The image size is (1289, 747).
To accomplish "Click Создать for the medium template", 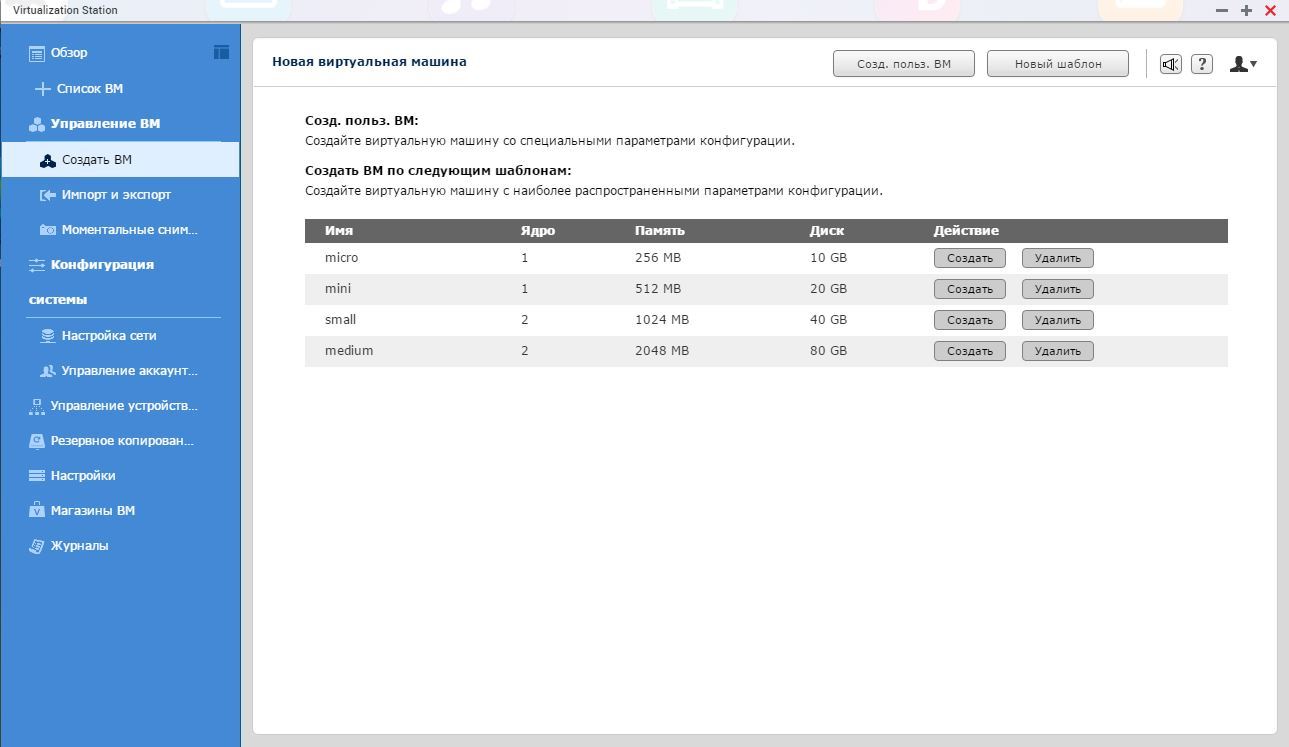I will click(x=970, y=351).
